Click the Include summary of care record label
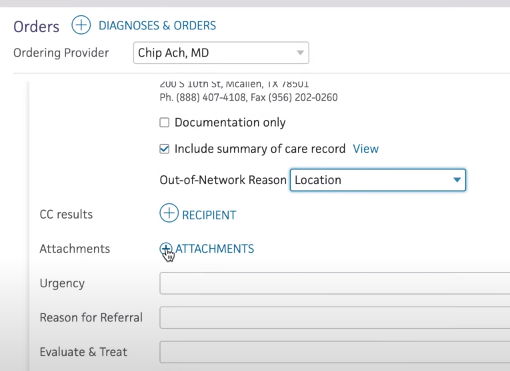The image size is (510, 371). point(260,149)
